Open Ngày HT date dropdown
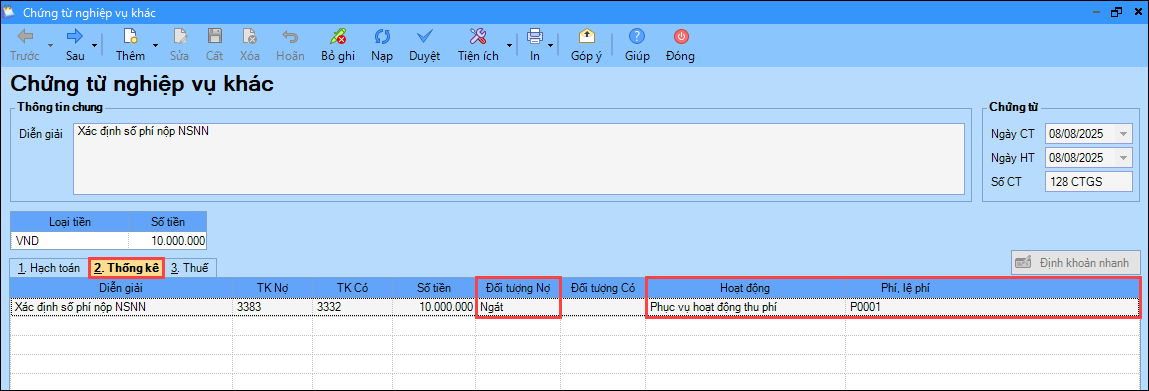Viewport: 1149px width, 391px height. pyautogui.click(x=1123, y=157)
